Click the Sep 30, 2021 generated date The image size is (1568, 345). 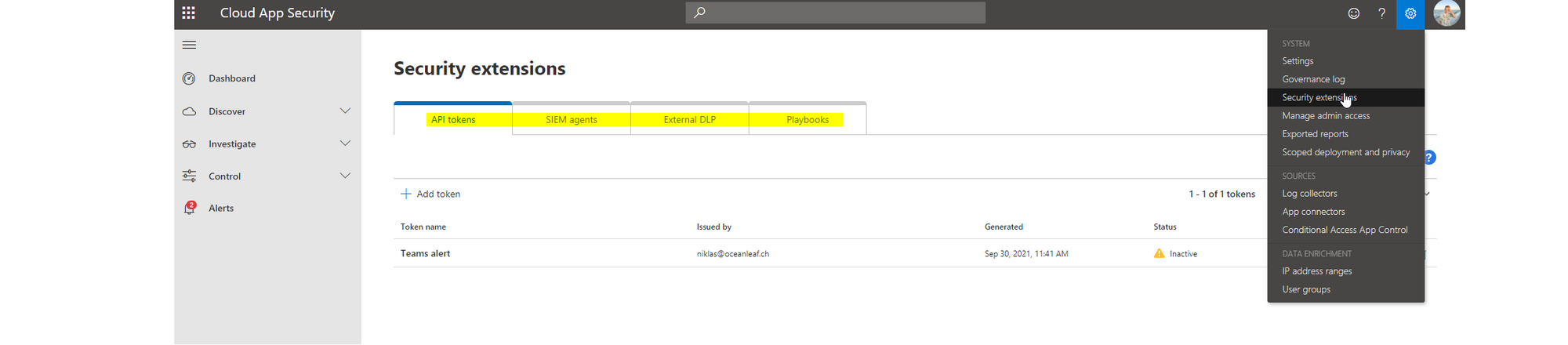[1026, 254]
